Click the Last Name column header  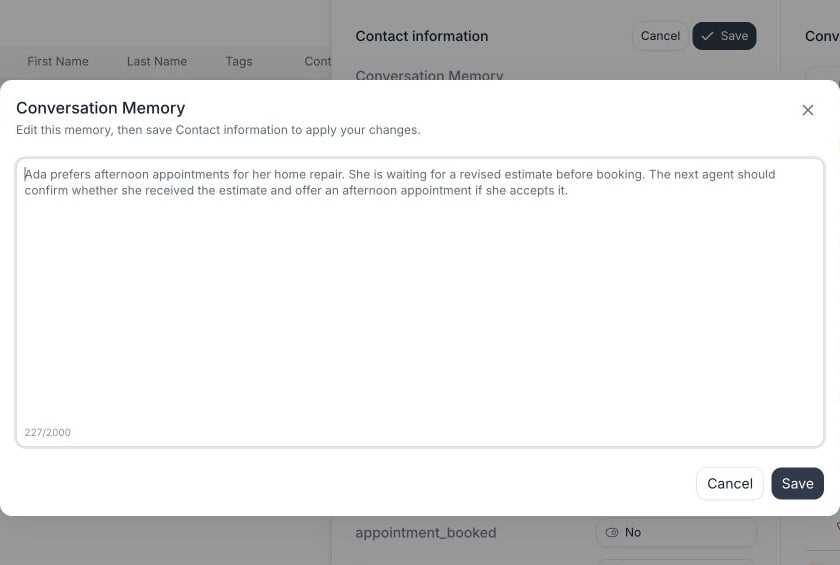click(x=157, y=62)
